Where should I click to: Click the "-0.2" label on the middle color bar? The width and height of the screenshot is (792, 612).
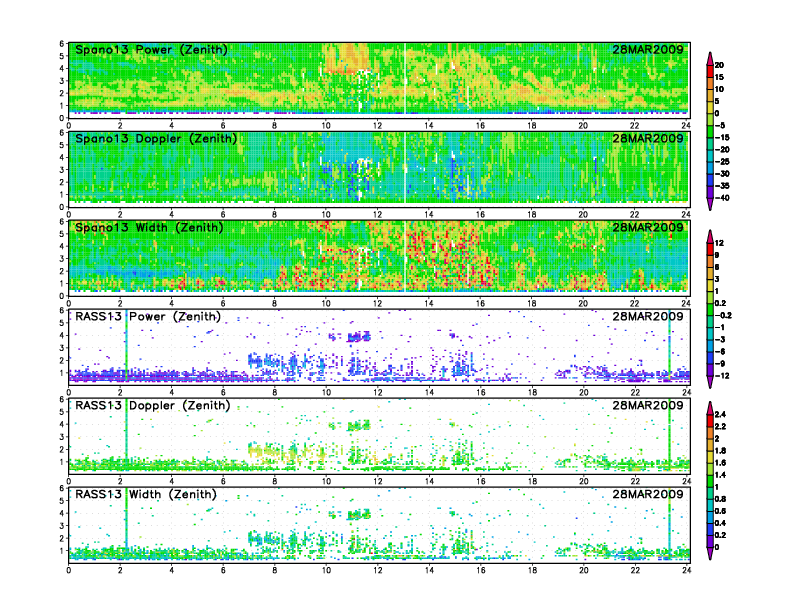click(723, 315)
